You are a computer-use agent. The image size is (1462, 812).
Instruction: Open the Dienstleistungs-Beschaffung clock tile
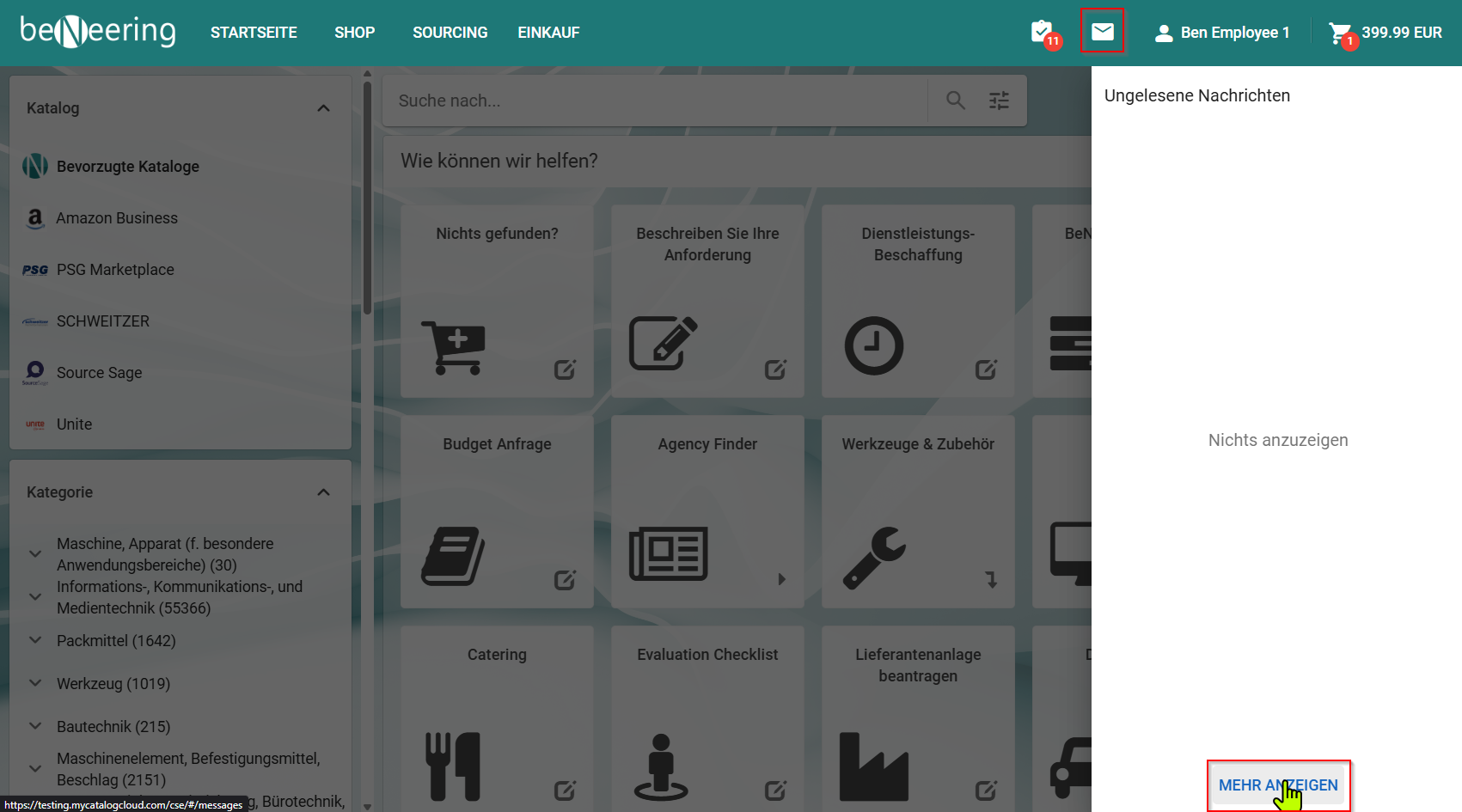pyautogui.click(x=917, y=301)
